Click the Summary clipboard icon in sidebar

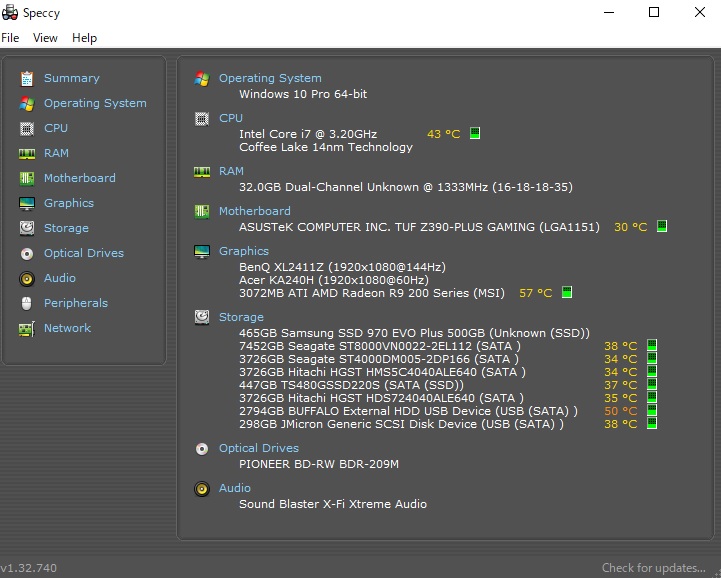[x=27, y=79]
